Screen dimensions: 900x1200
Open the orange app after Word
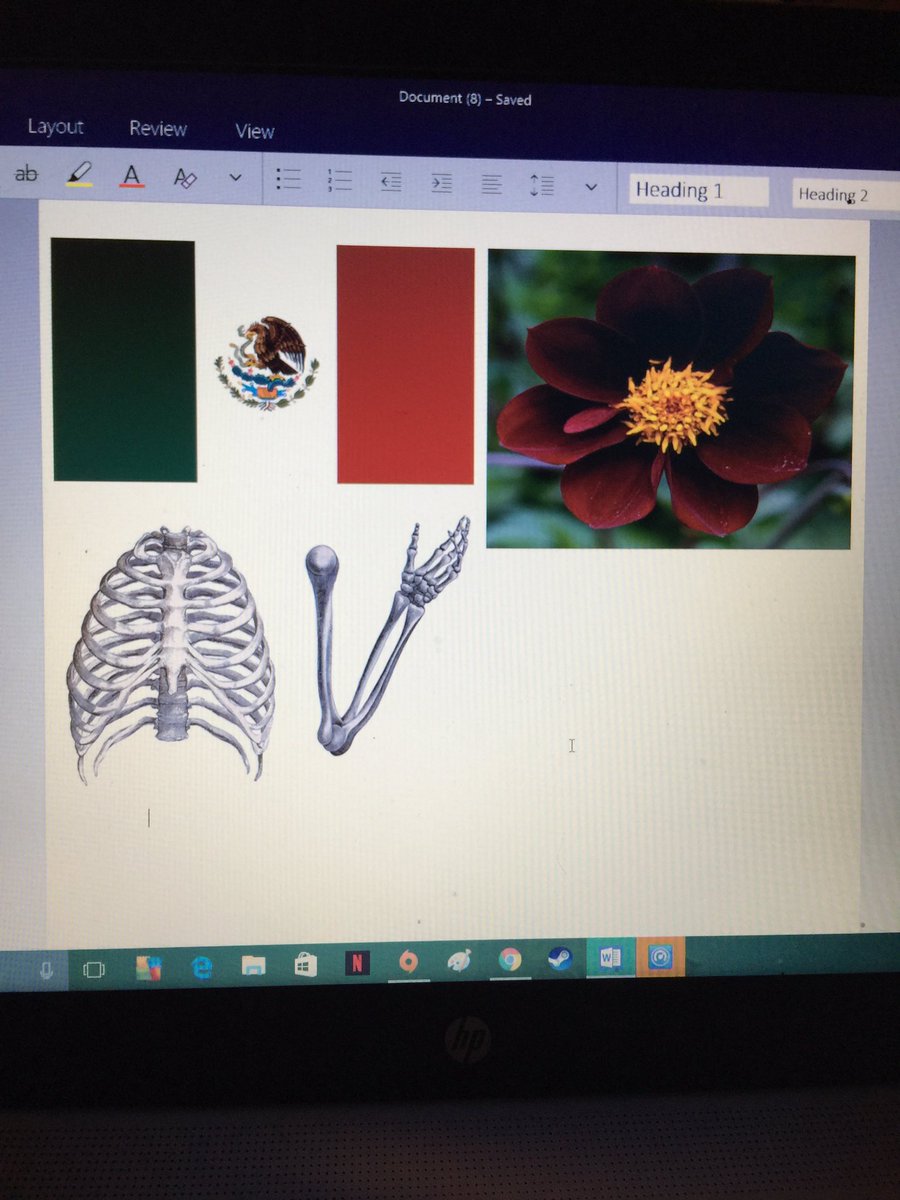coord(660,957)
